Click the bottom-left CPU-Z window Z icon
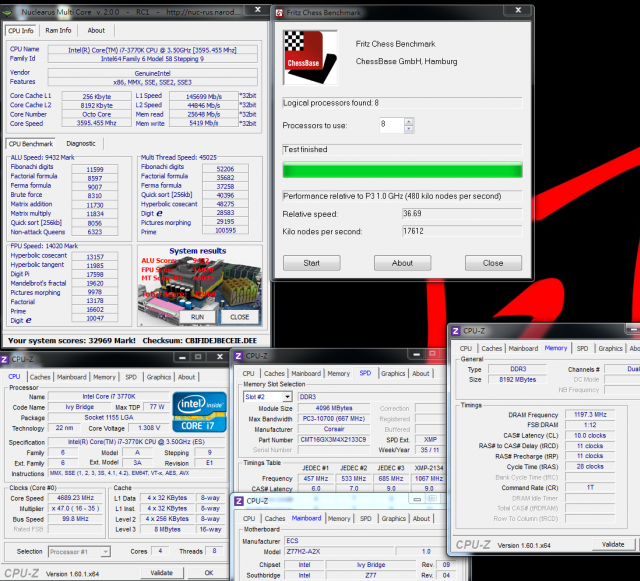Viewport: 640px width, 581px height. [4, 359]
